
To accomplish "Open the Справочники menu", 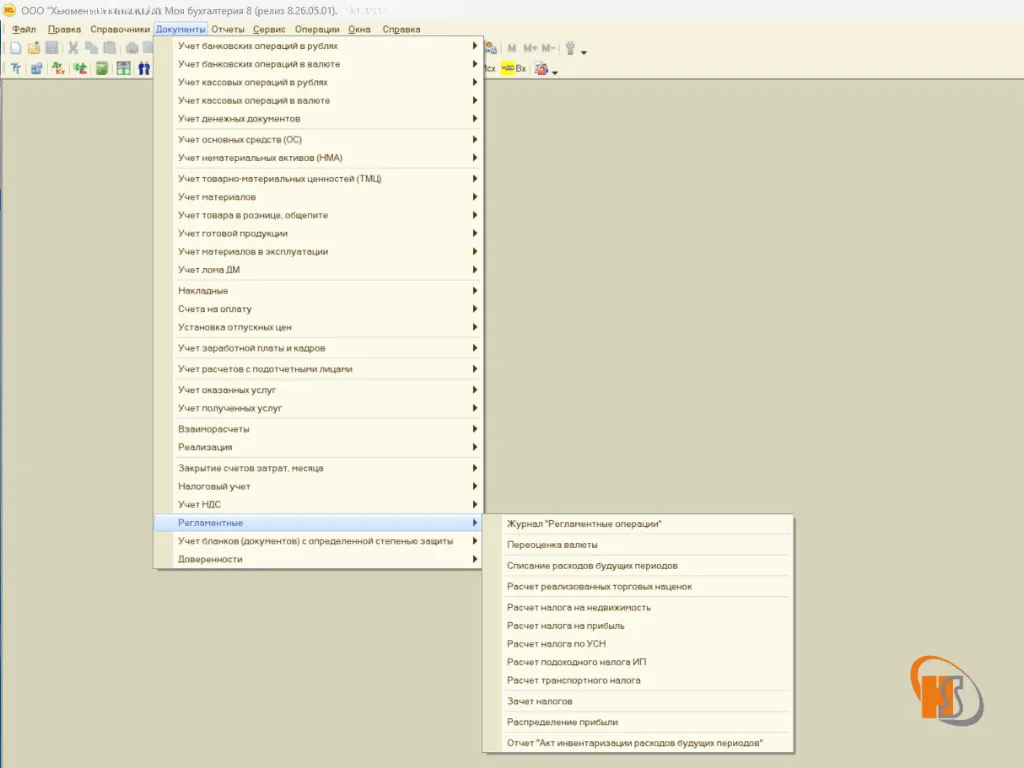I will [x=120, y=29].
